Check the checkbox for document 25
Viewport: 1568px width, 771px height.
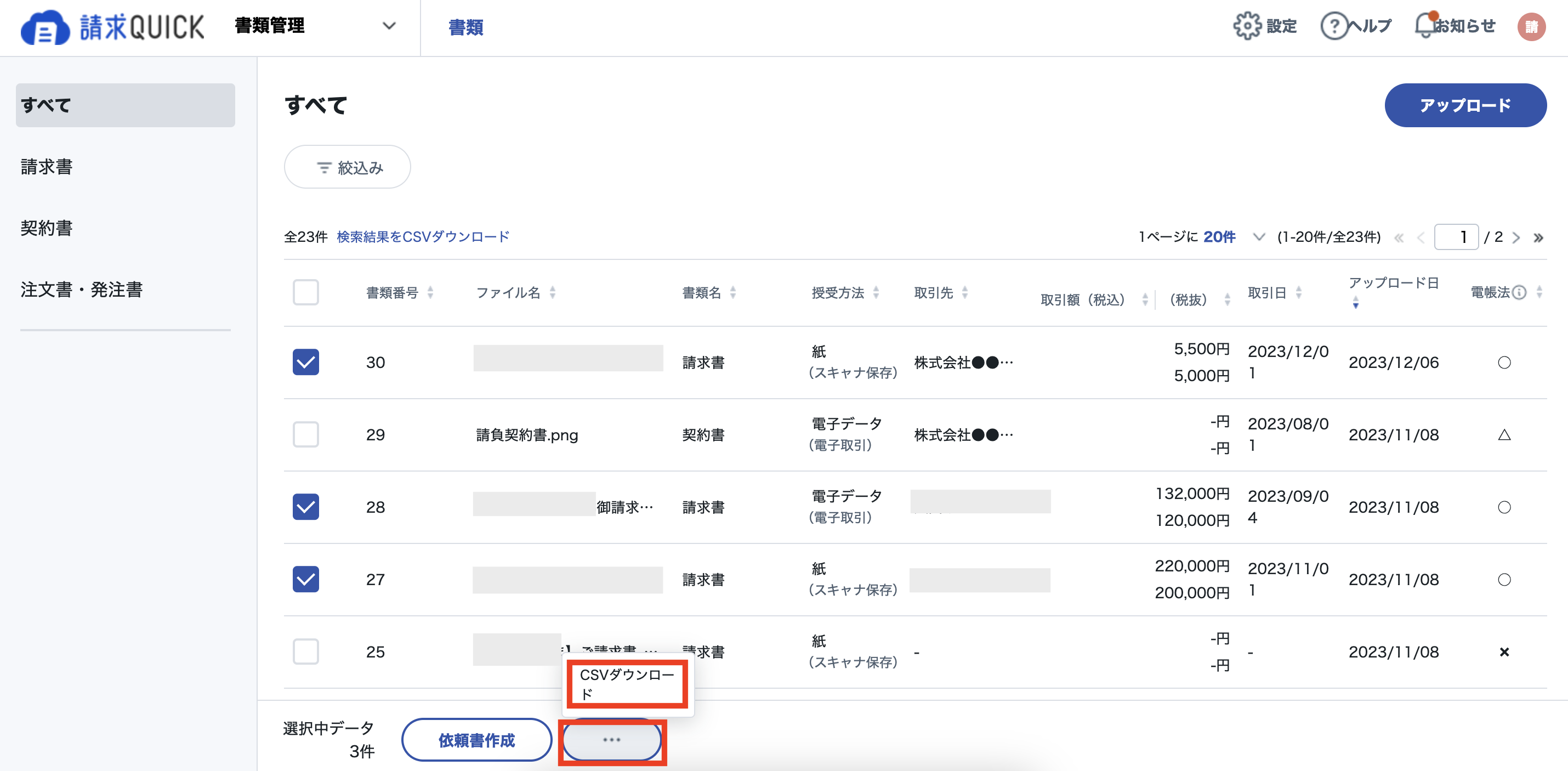(x=305, y=651)
